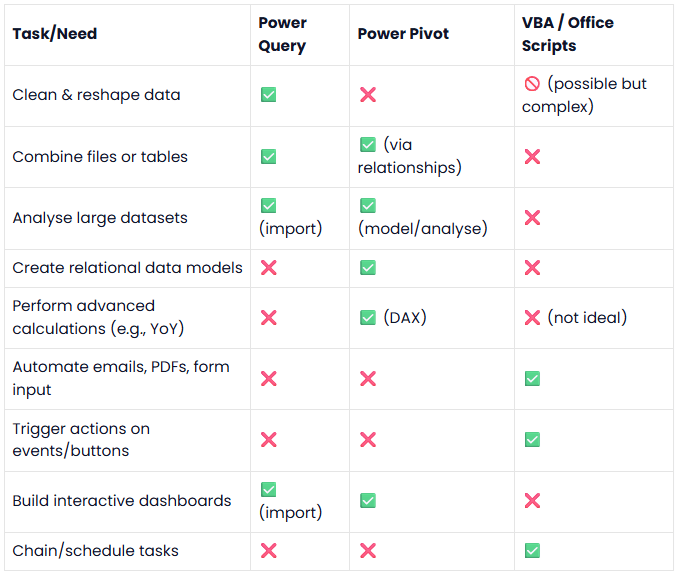The width and height of the screenshot is (676, 574).
Task: Click the green checkmark beside via relationships
Action: click(x=368, y=144)
